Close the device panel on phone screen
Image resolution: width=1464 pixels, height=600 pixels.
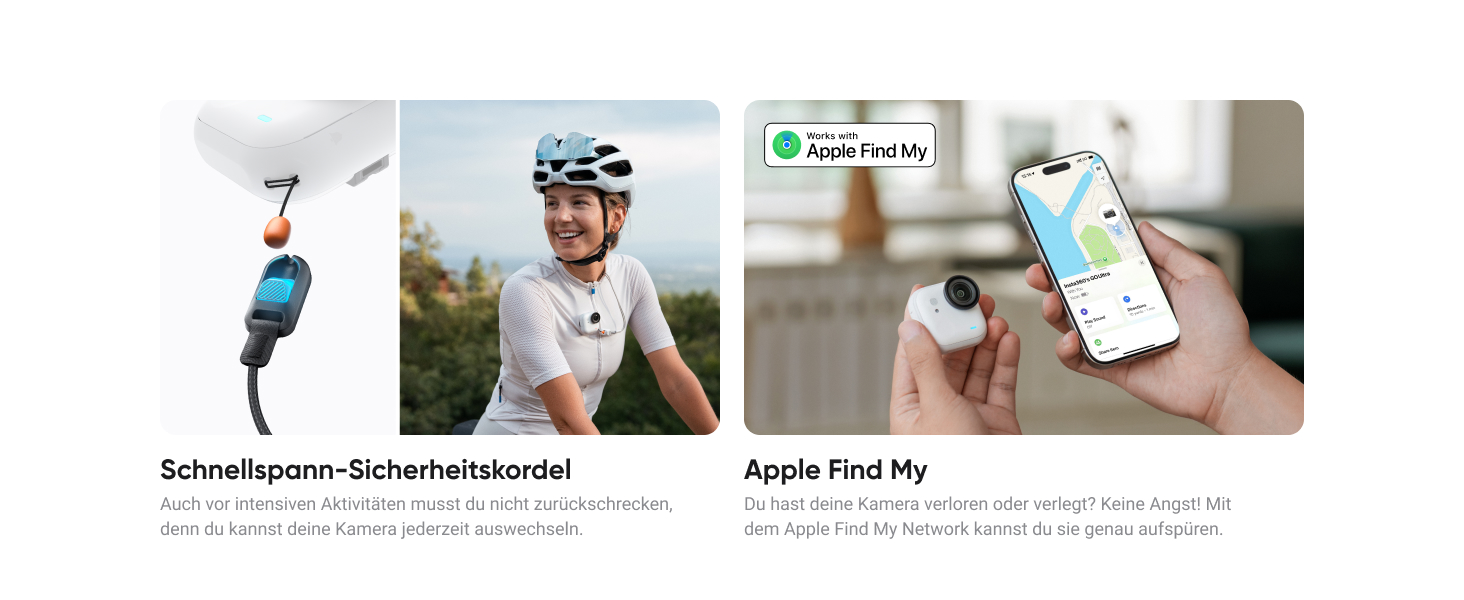(1142, 262)
